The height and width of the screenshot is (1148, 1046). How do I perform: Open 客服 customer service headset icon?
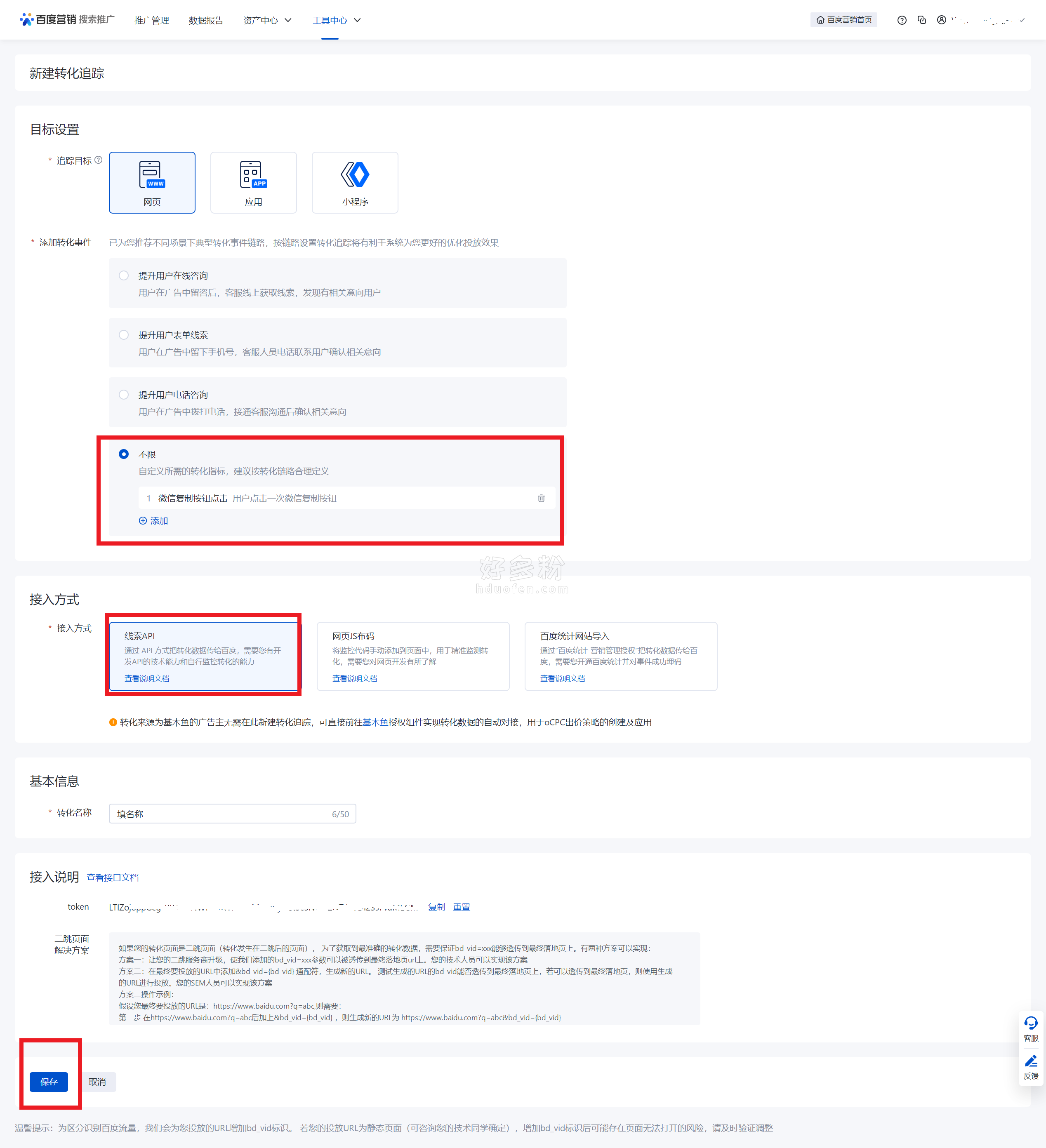[1031, 1023]
